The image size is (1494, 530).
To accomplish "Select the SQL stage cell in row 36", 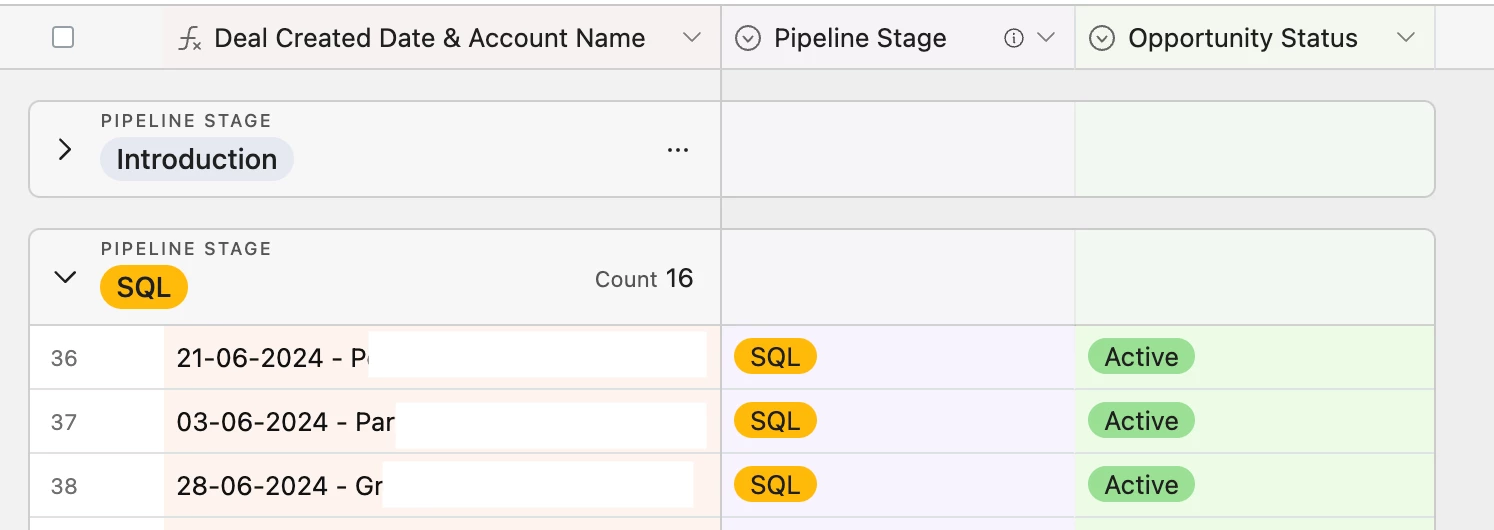I will click(x=775, y=357).
